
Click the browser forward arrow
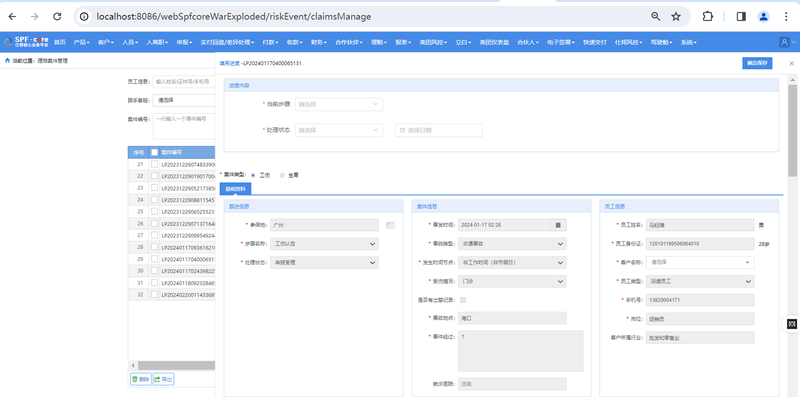[35, 16]
